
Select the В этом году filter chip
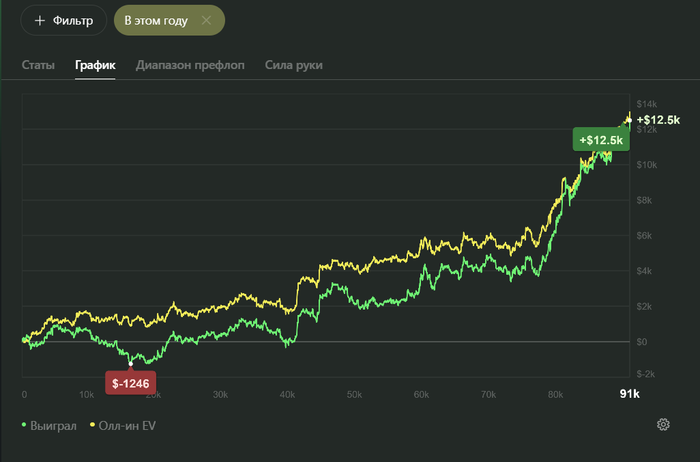click(169, 21)
